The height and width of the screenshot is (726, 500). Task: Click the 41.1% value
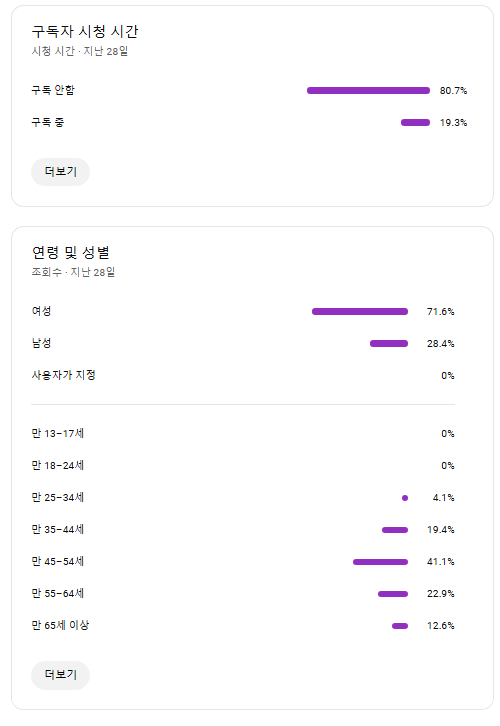[440, 562]
